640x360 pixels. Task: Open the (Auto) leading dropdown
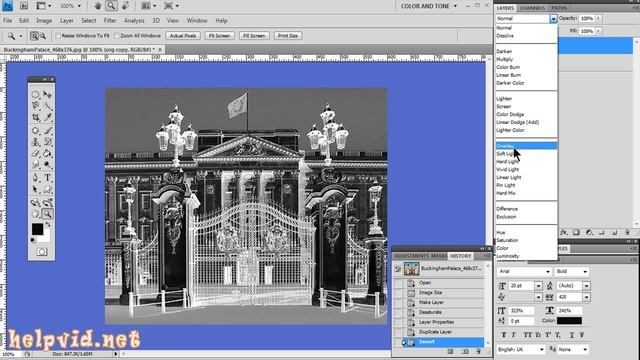point(586,286)
